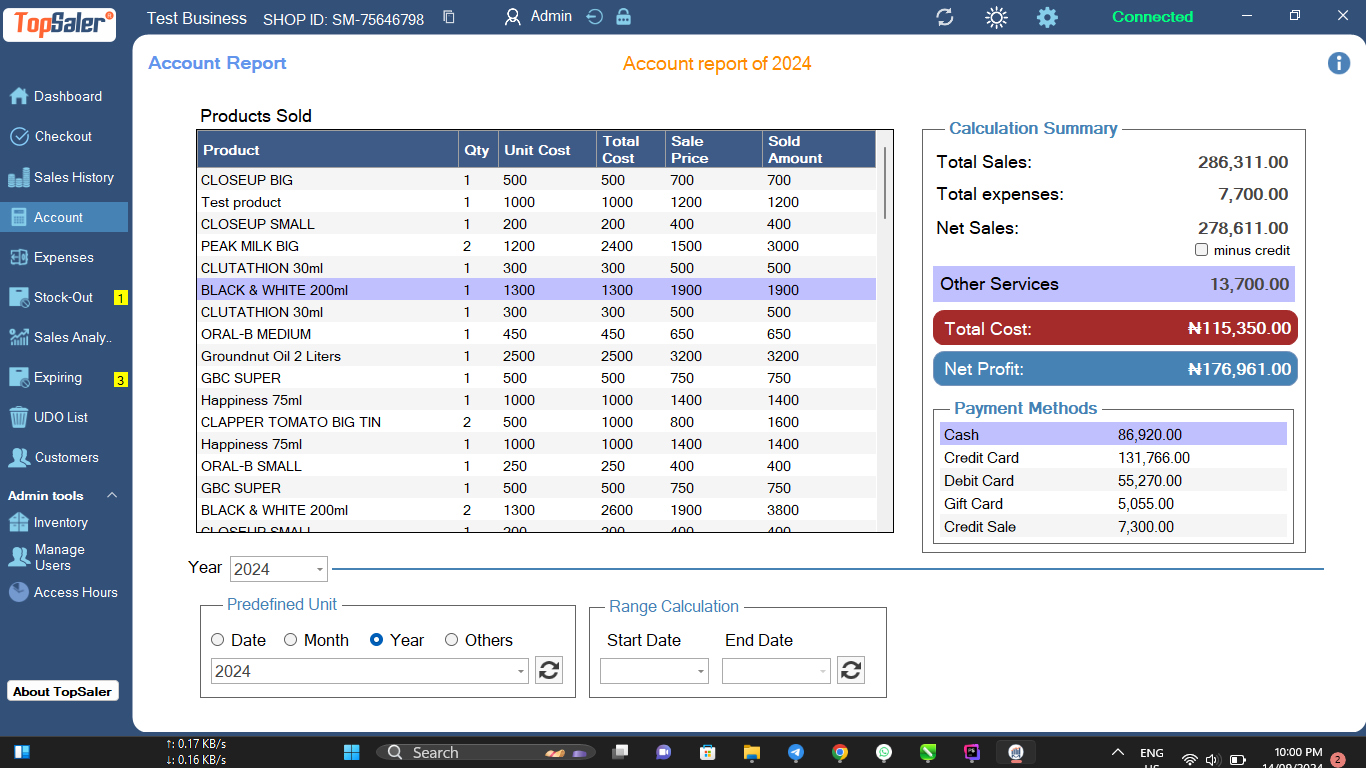
Task: Open settings gear icon
Action: pos(1047,17)
